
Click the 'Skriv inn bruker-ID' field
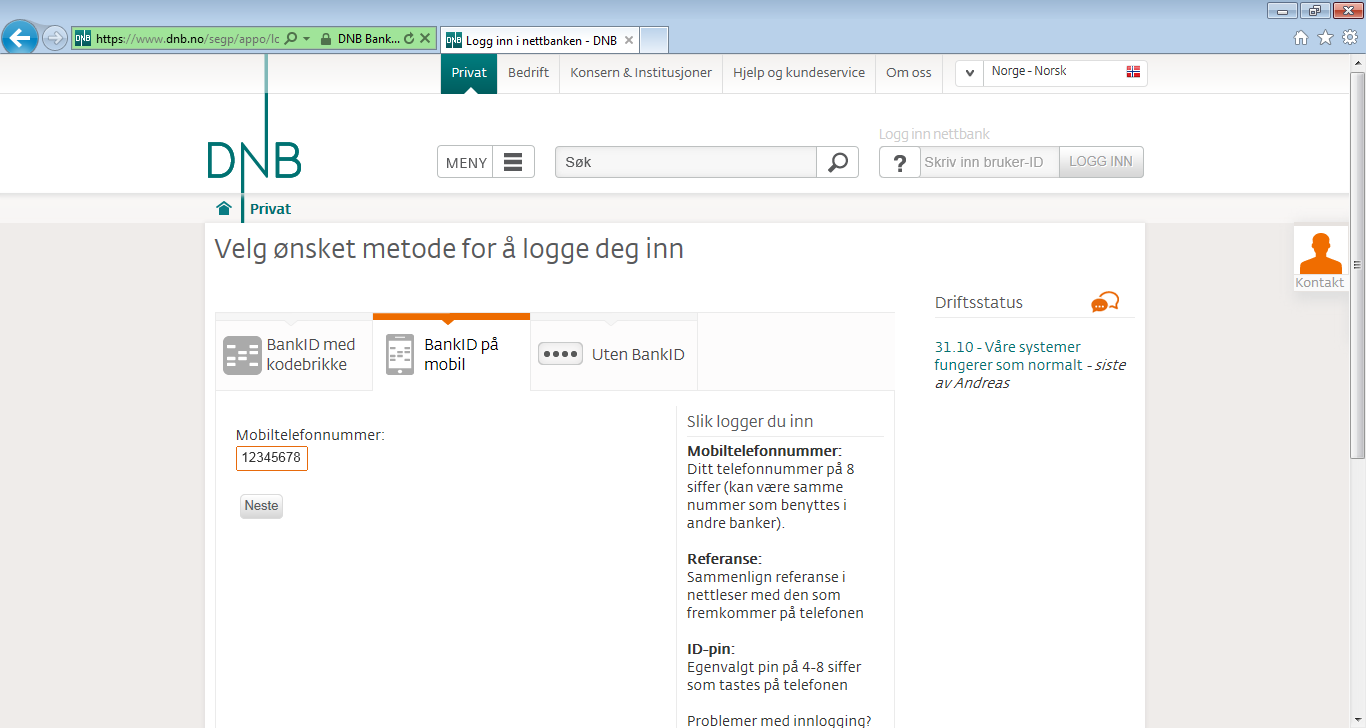(989, 162)
